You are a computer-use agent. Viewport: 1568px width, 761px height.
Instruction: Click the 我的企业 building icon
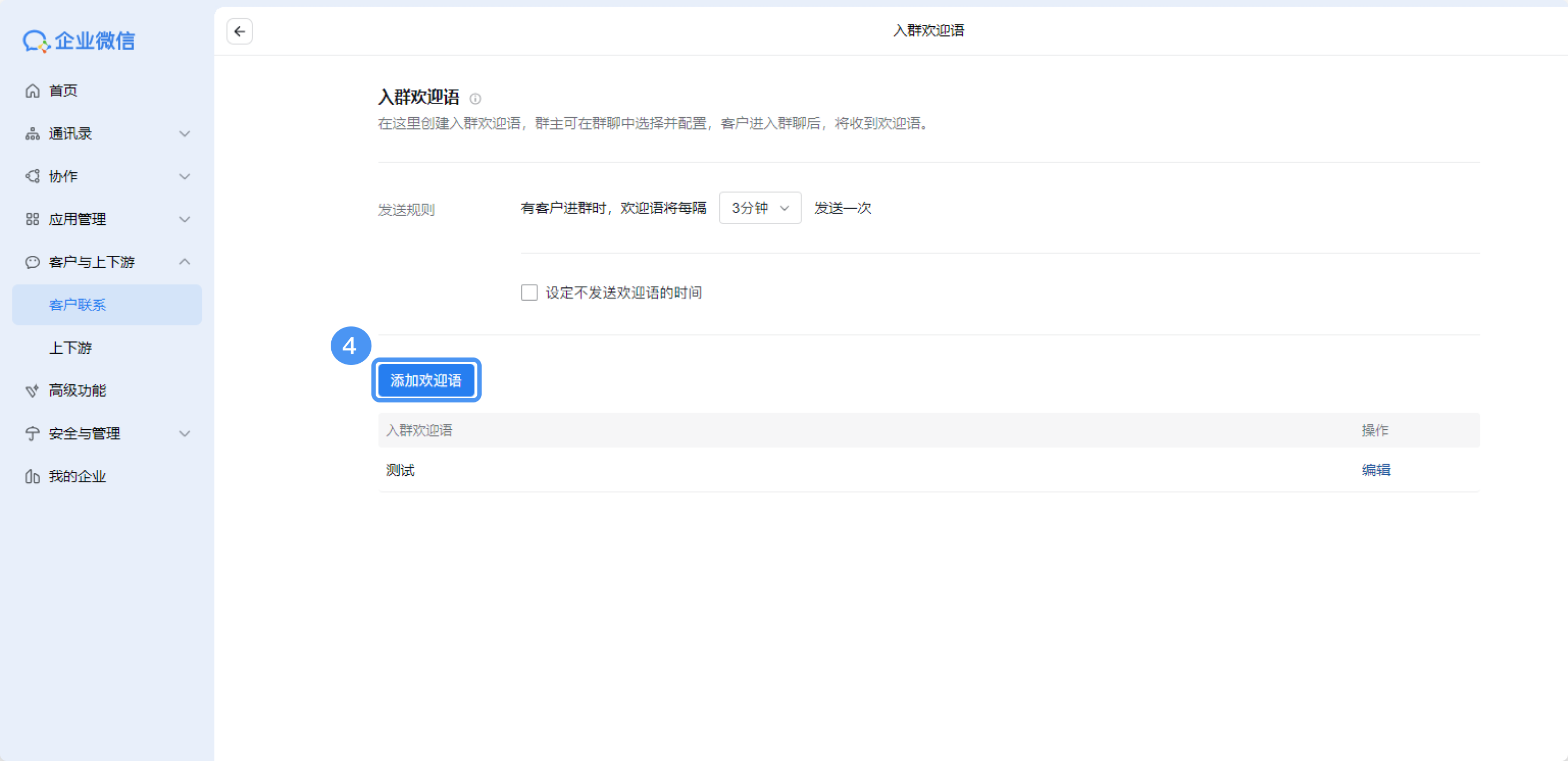tap(32, 476)
